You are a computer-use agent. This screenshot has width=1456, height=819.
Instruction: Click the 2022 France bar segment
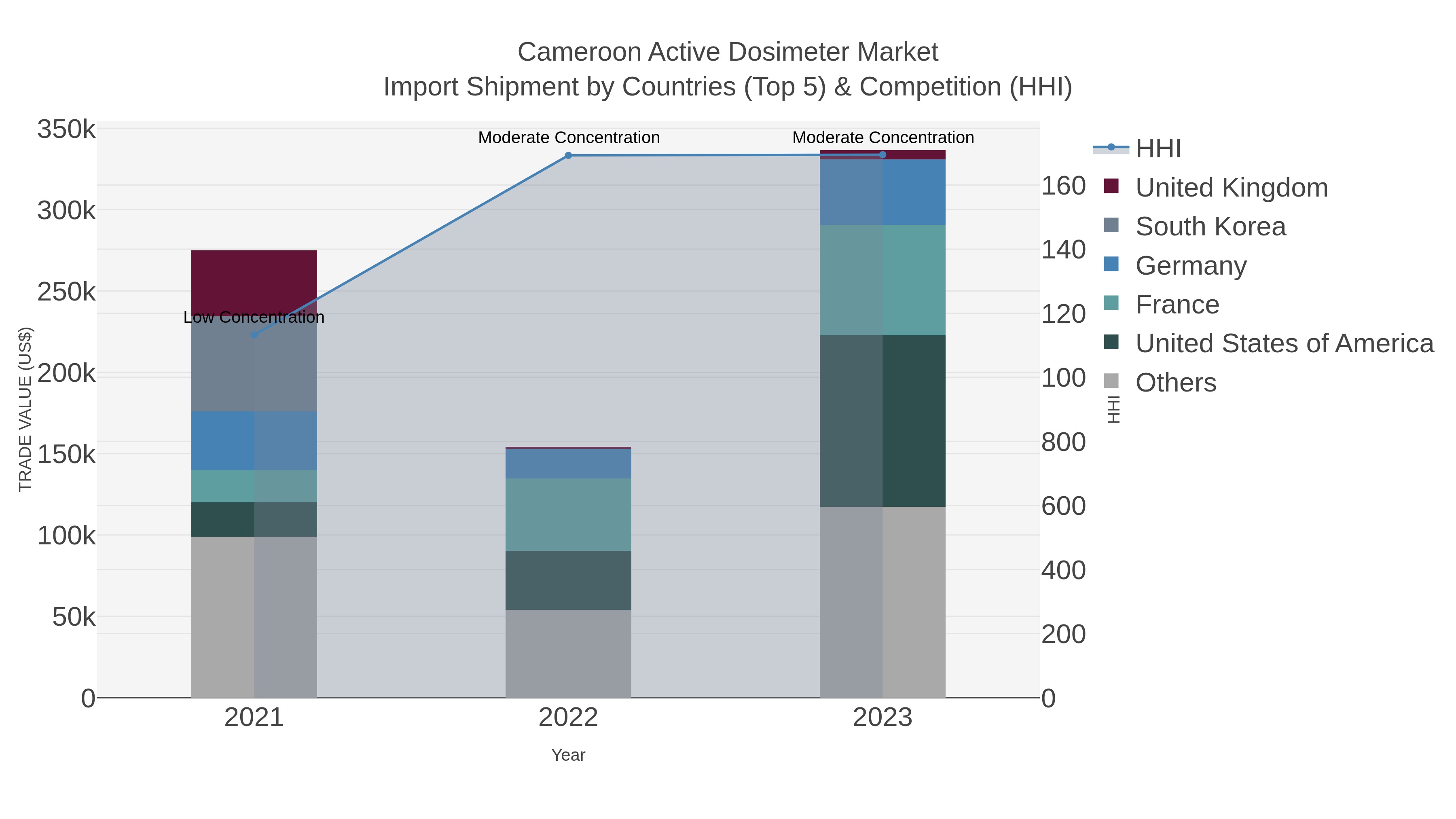[x=569, y=515]
